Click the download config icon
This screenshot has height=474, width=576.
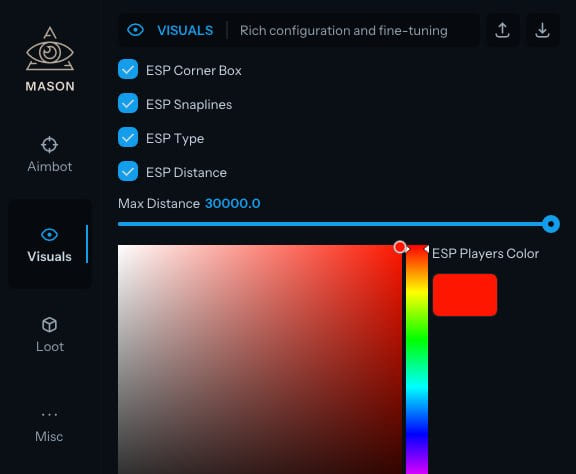click(543, 30)
